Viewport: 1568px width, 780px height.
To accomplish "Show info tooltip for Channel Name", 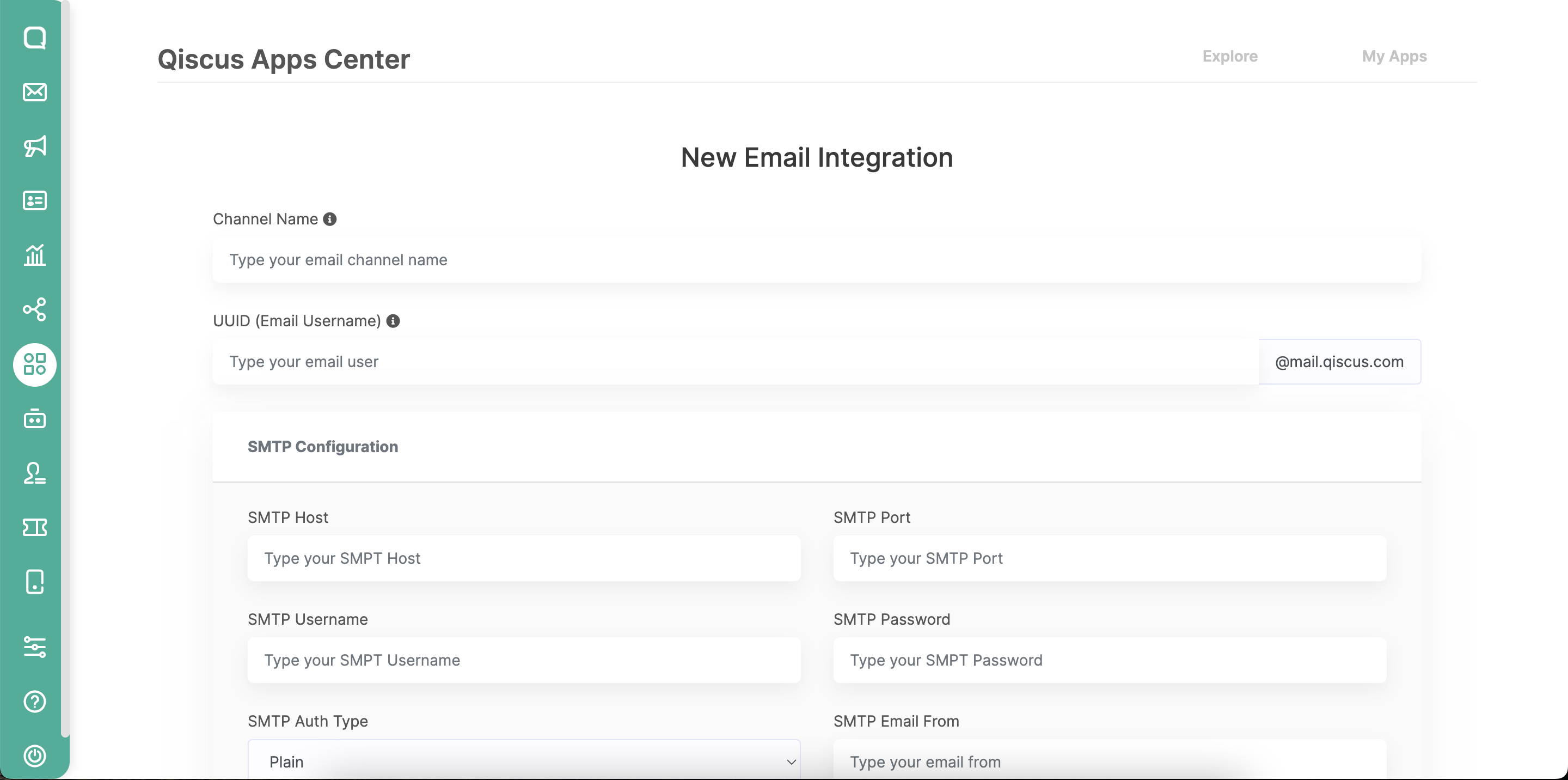I will pos(330,219).
